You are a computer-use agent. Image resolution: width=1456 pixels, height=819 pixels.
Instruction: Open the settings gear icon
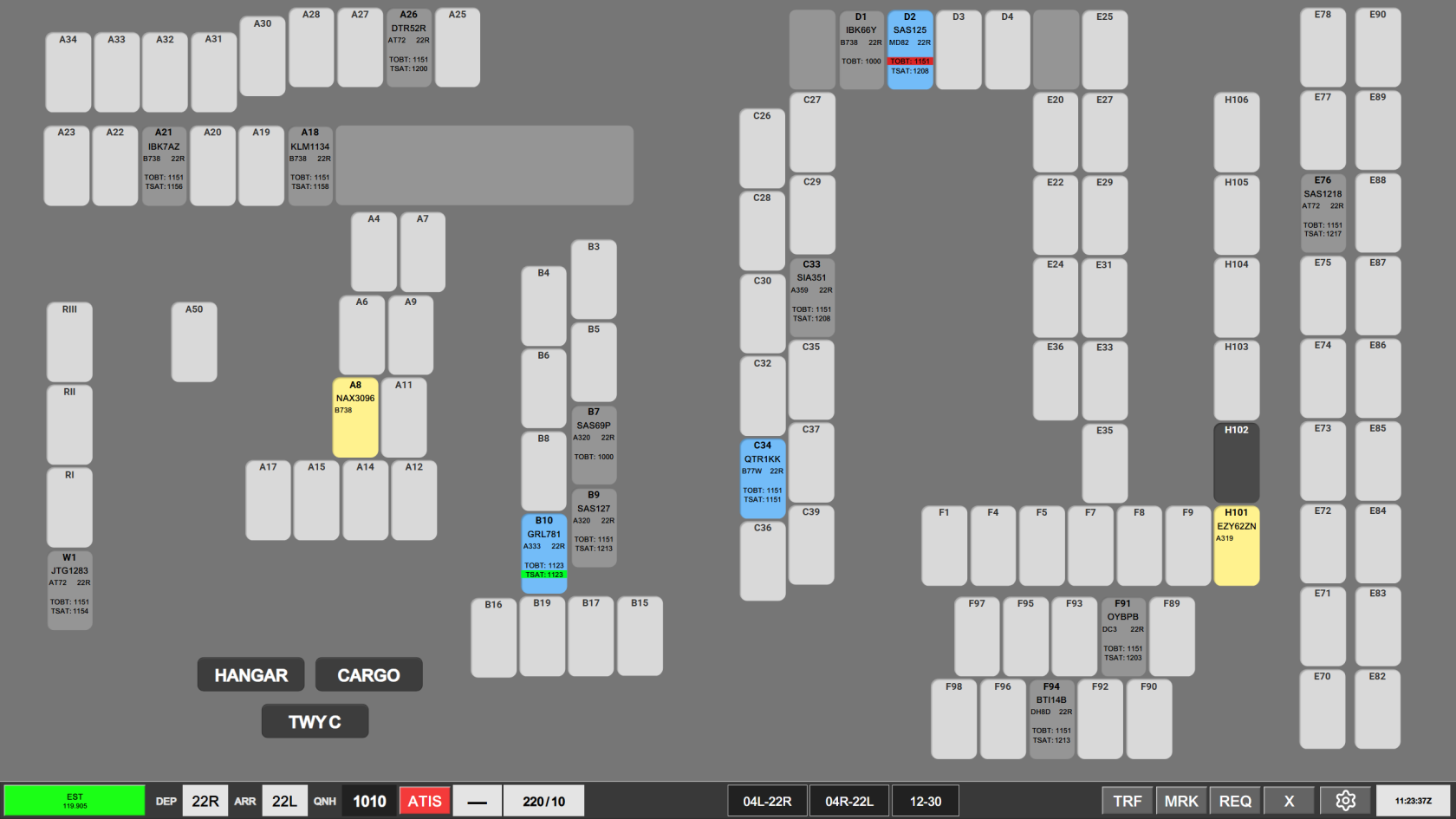pyautogui.click(x=1345, y=801)
